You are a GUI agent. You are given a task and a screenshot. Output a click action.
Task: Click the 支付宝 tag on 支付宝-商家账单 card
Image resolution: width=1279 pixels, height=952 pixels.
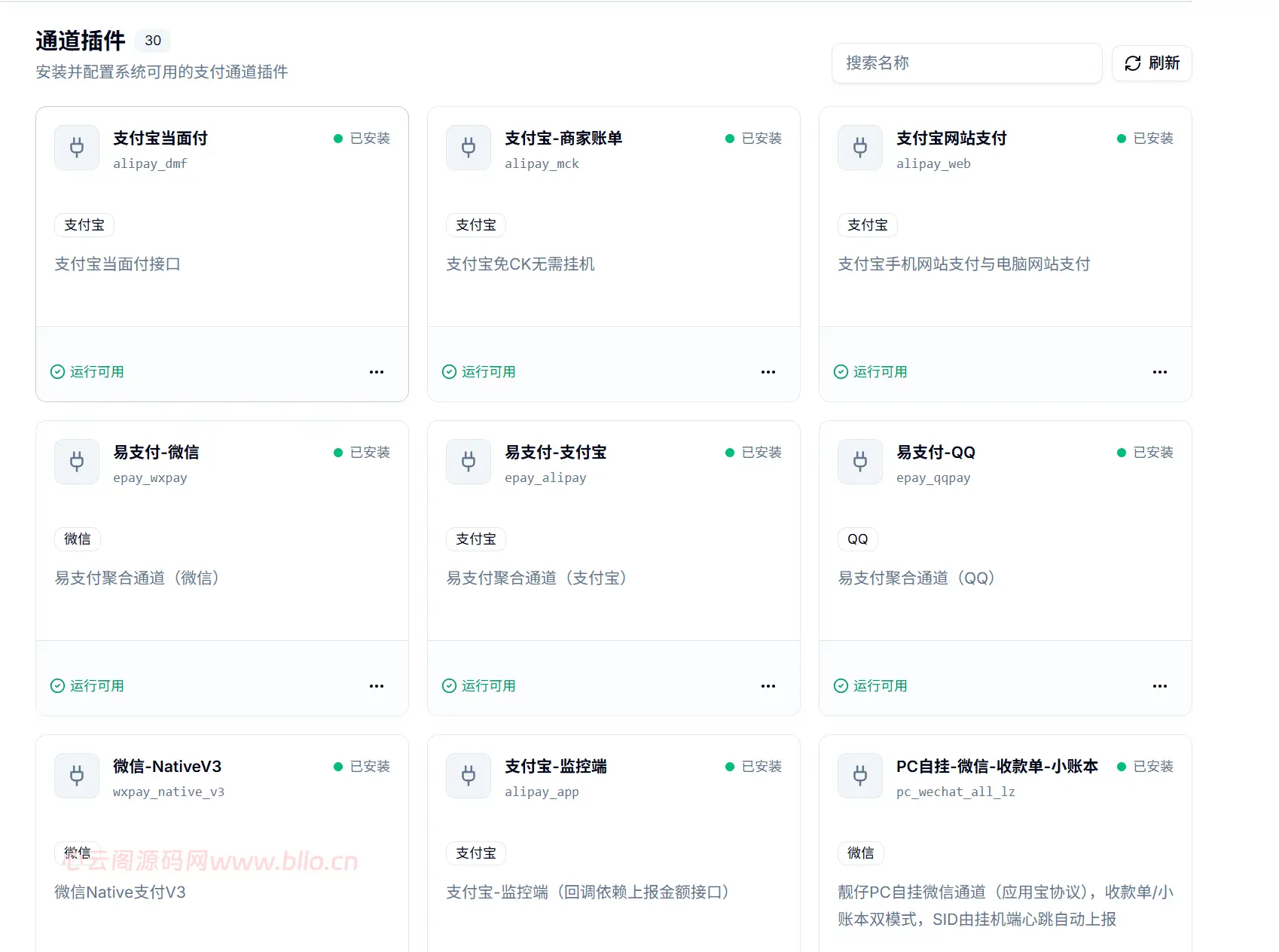click(x=476, y=225)
